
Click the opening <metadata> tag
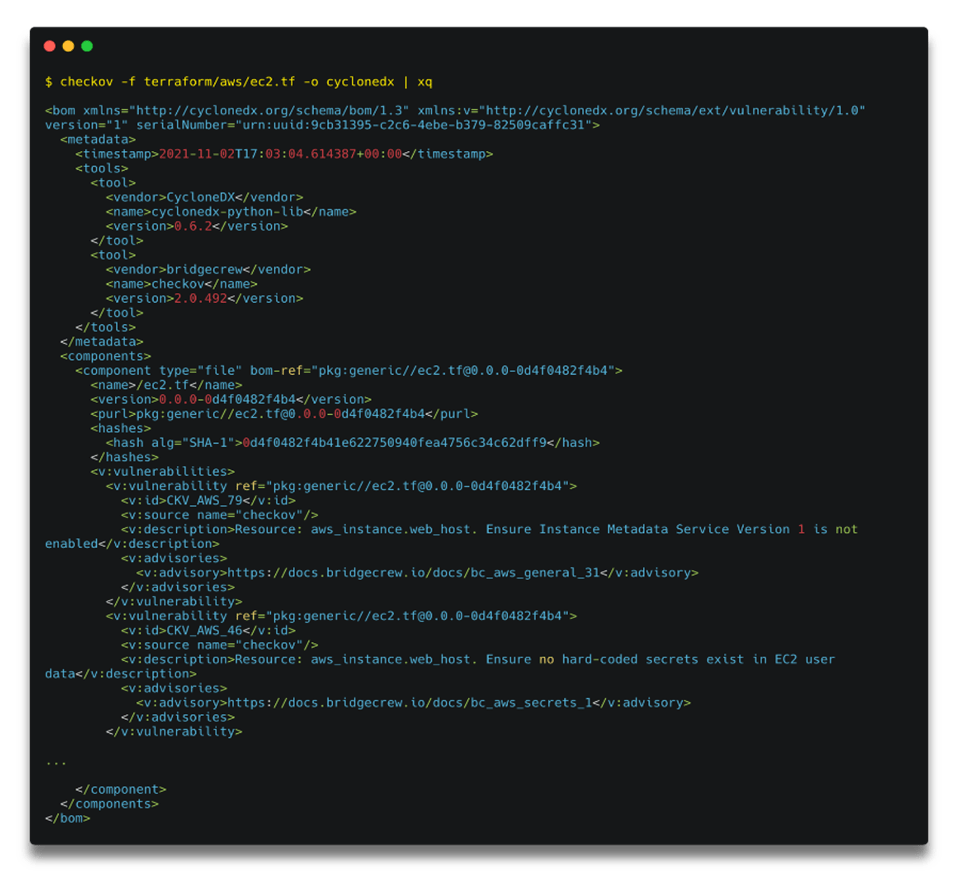98,140
